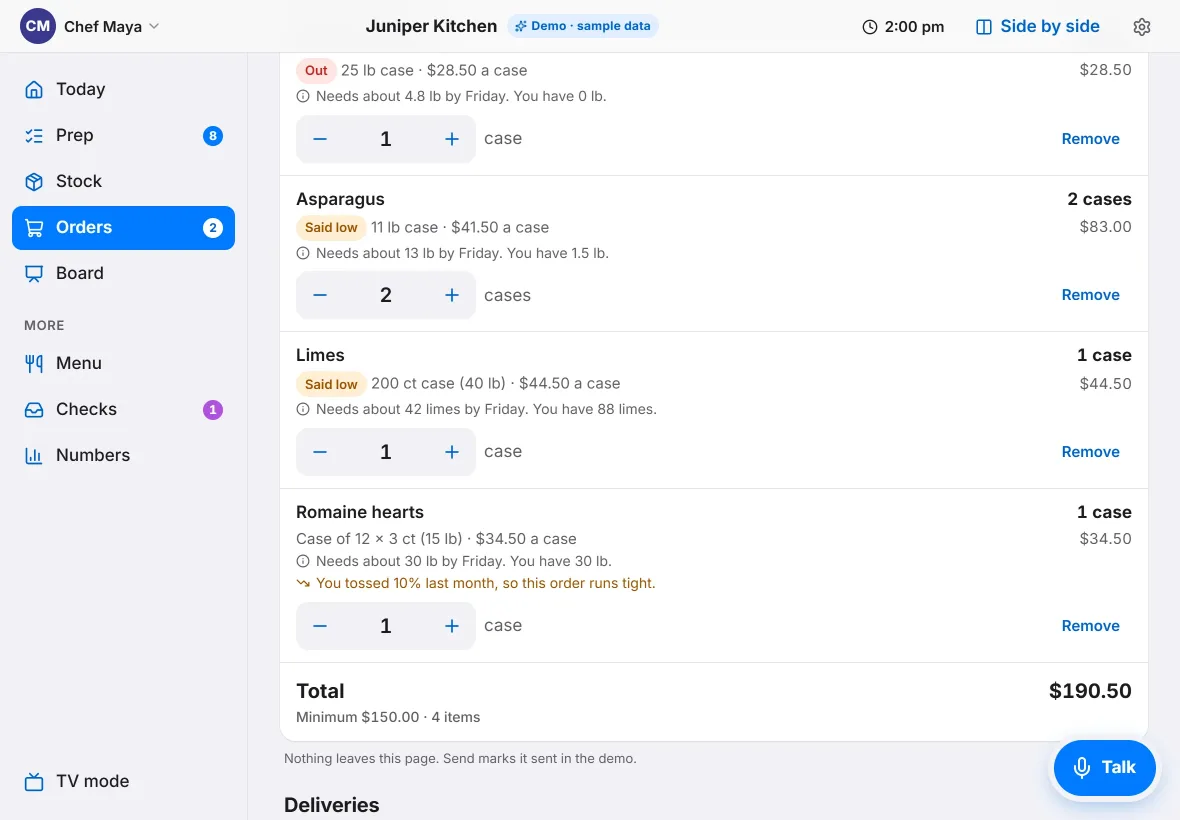1180x820 pixels.
Task: Open the Numbers chart page
Action: click(123, 455)
